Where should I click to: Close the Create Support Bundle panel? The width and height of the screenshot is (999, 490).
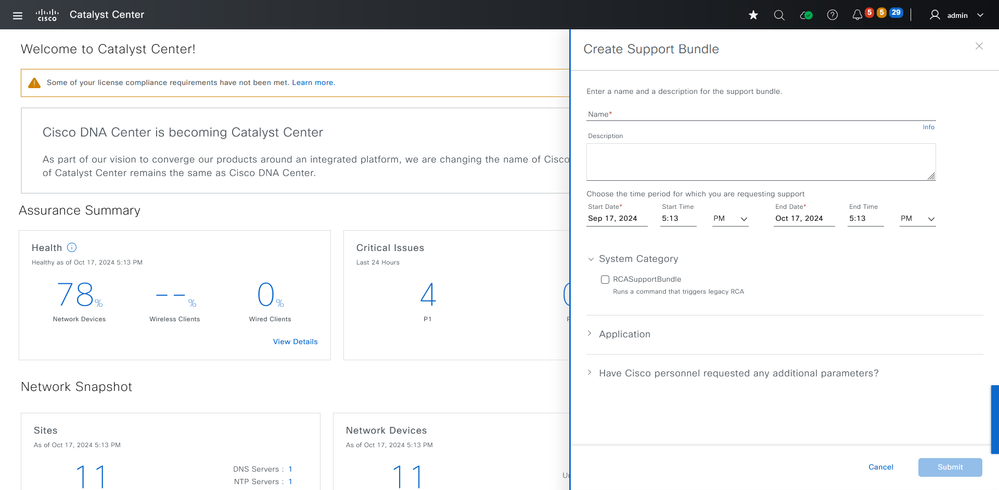[x=979, y=46]
